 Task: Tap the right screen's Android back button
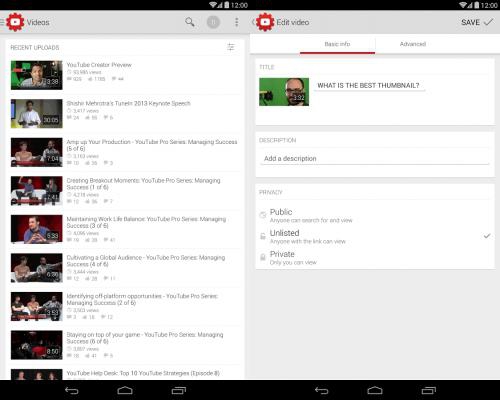(x=321, y=390)
